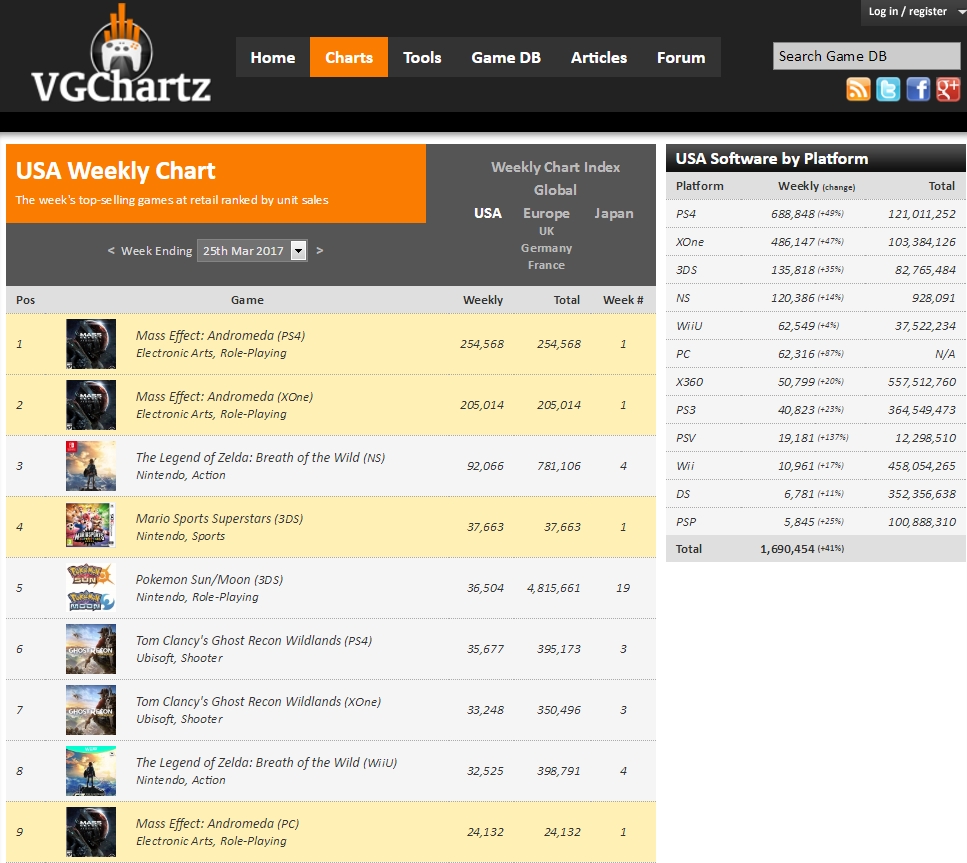This screenshot has height=863, width=967.
Task: Open the Week Ending date dropdown
Action: pos(252,250)
